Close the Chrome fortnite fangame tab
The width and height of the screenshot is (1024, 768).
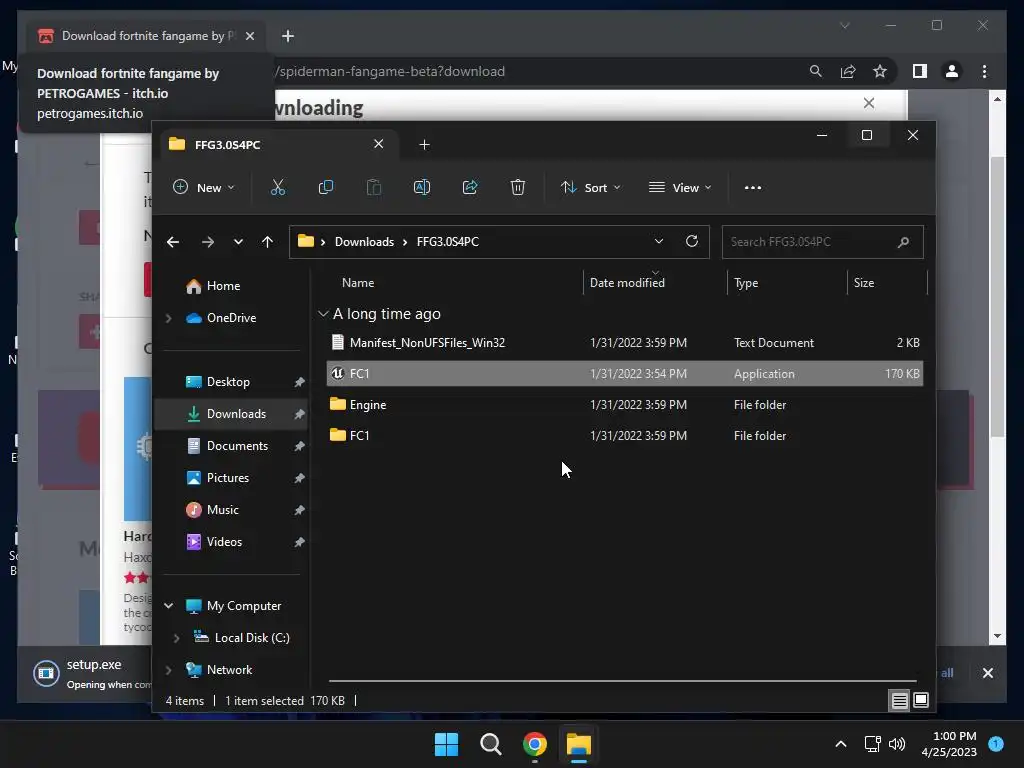tap(249, 36)
